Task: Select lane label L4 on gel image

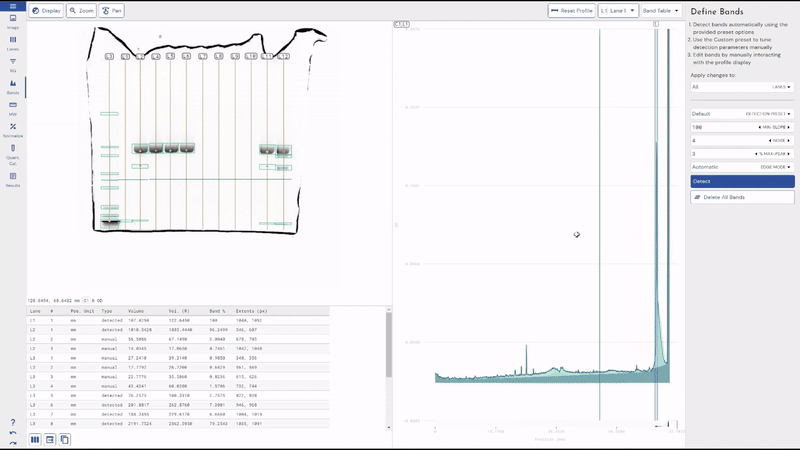Action: (156, 57)
